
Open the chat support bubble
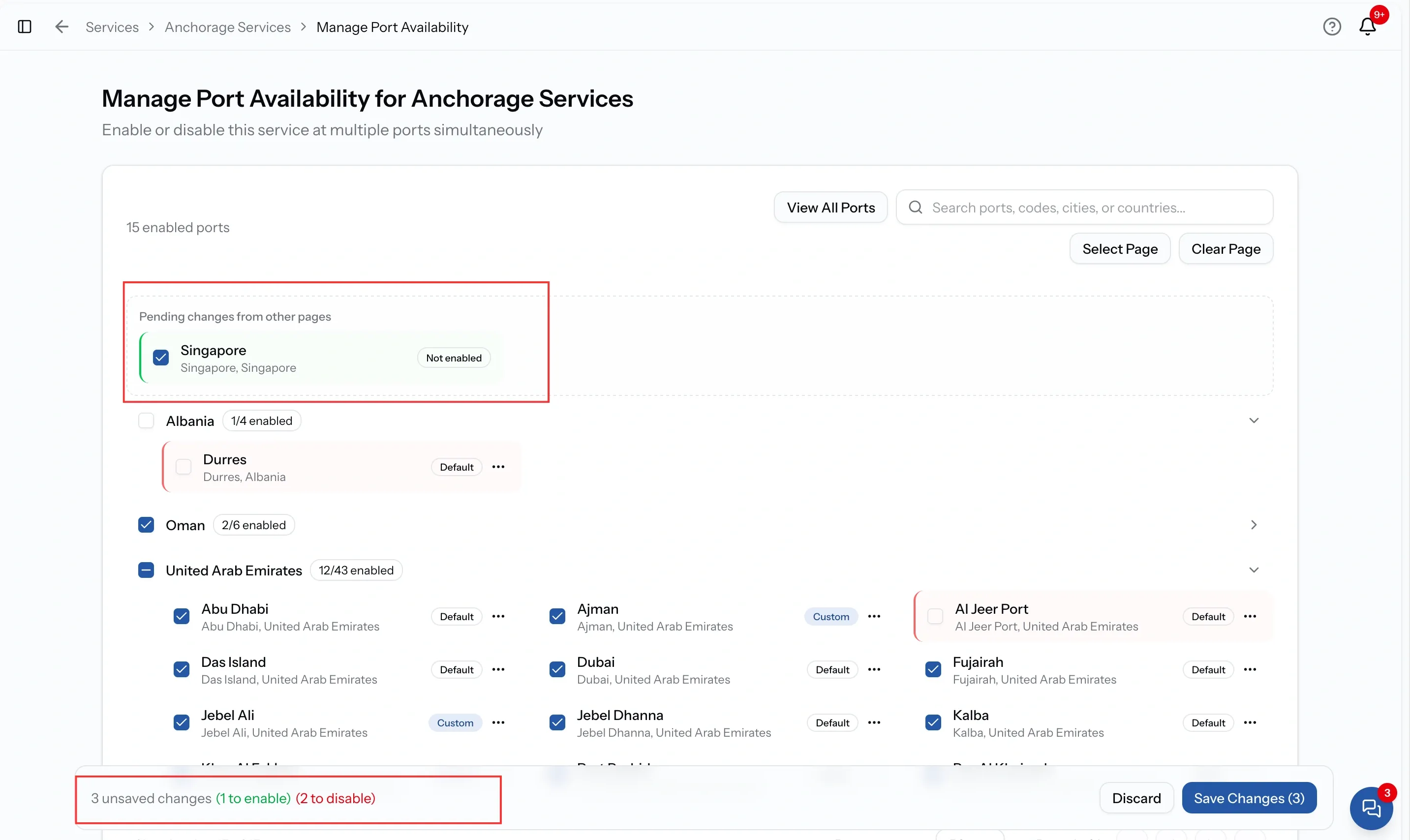click(1371, 808)
